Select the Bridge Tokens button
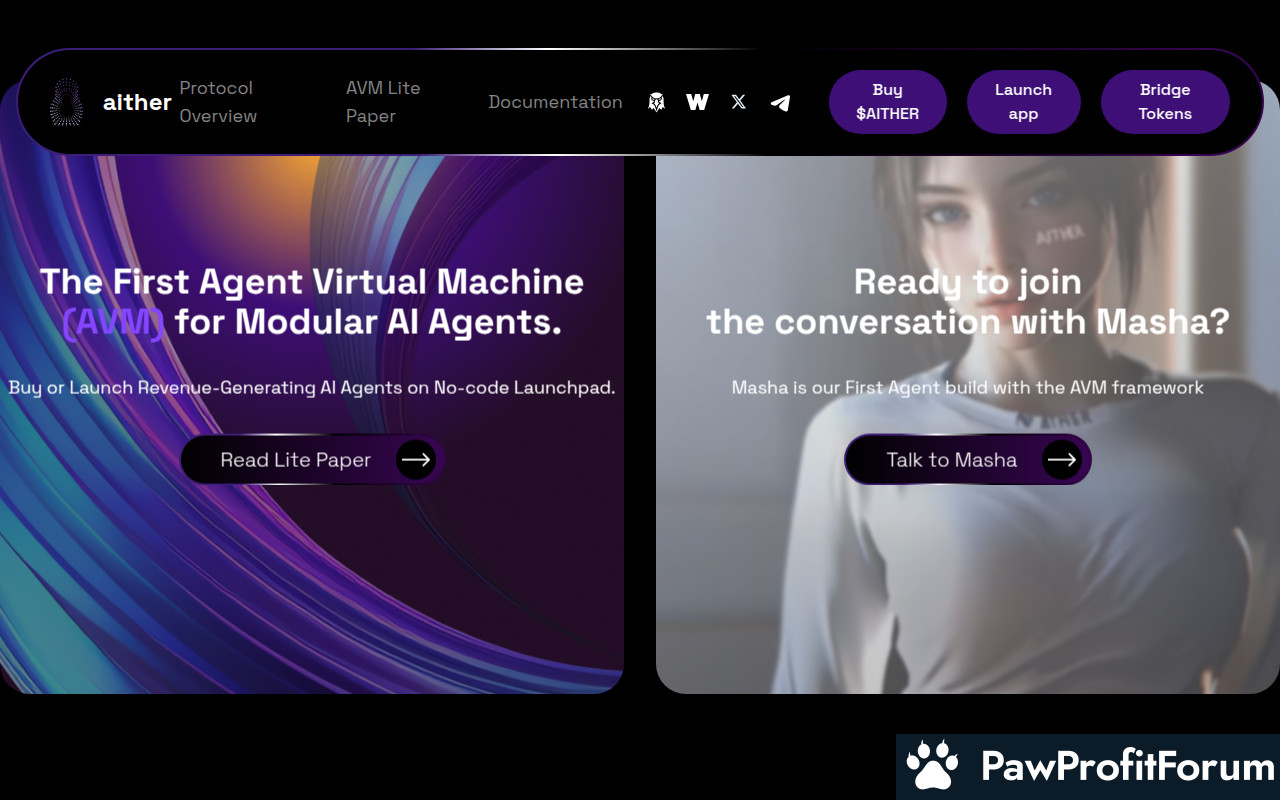This screenshot has width=1280, height=800. (x=1165, y=102)
